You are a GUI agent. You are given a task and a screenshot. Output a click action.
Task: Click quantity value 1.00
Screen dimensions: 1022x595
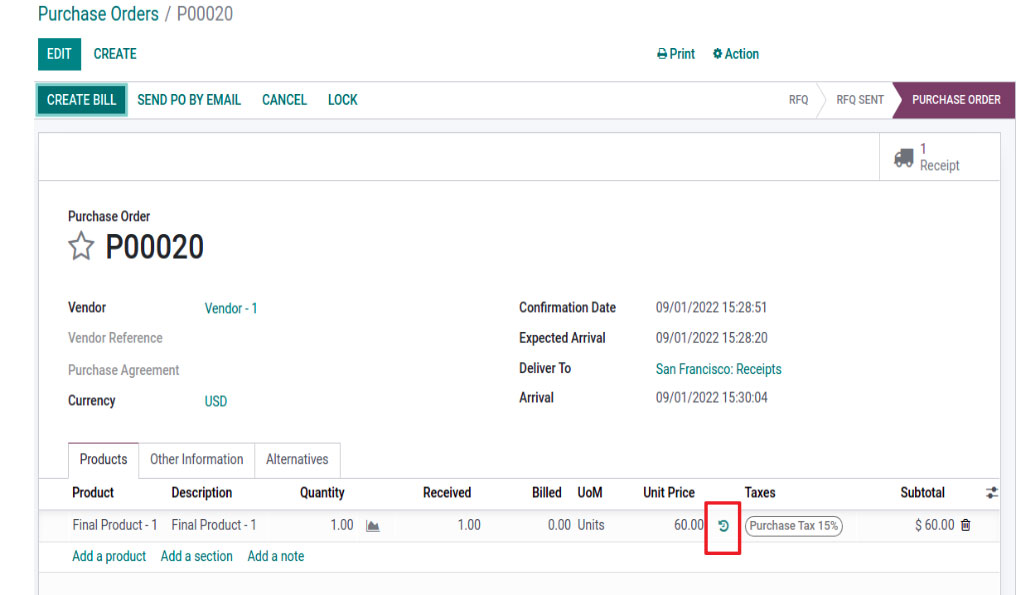342,525
